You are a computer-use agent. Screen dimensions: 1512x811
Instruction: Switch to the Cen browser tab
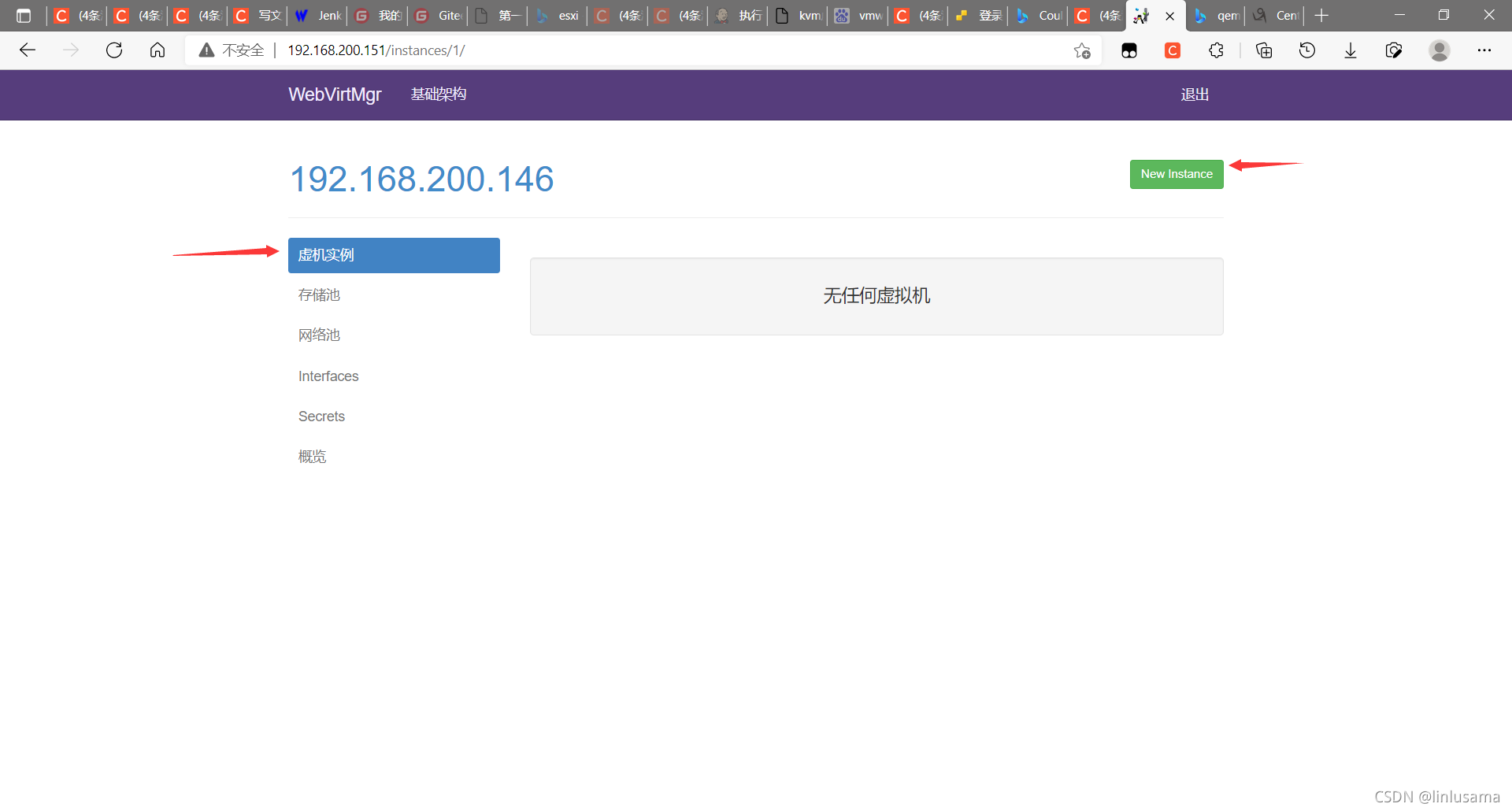click(1275, 16)
